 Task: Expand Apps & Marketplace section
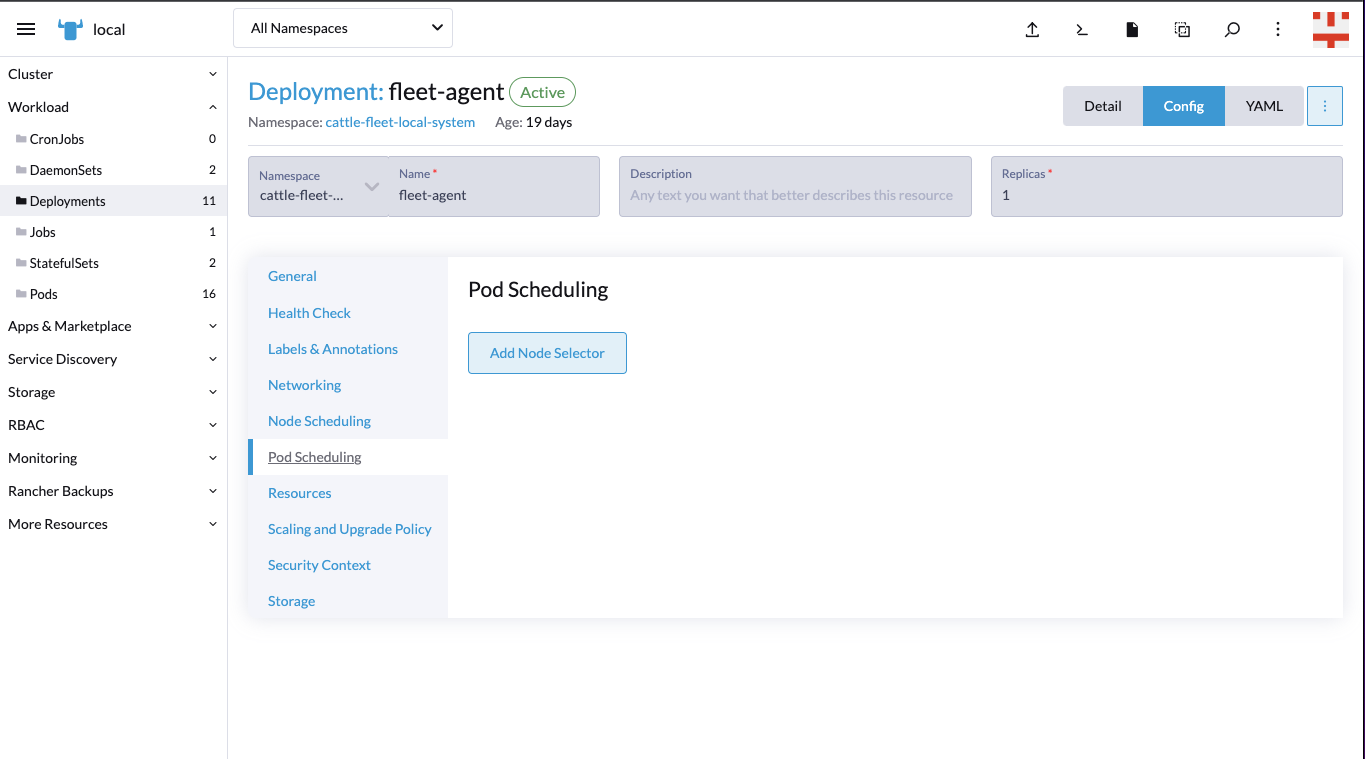coord(113,326)
